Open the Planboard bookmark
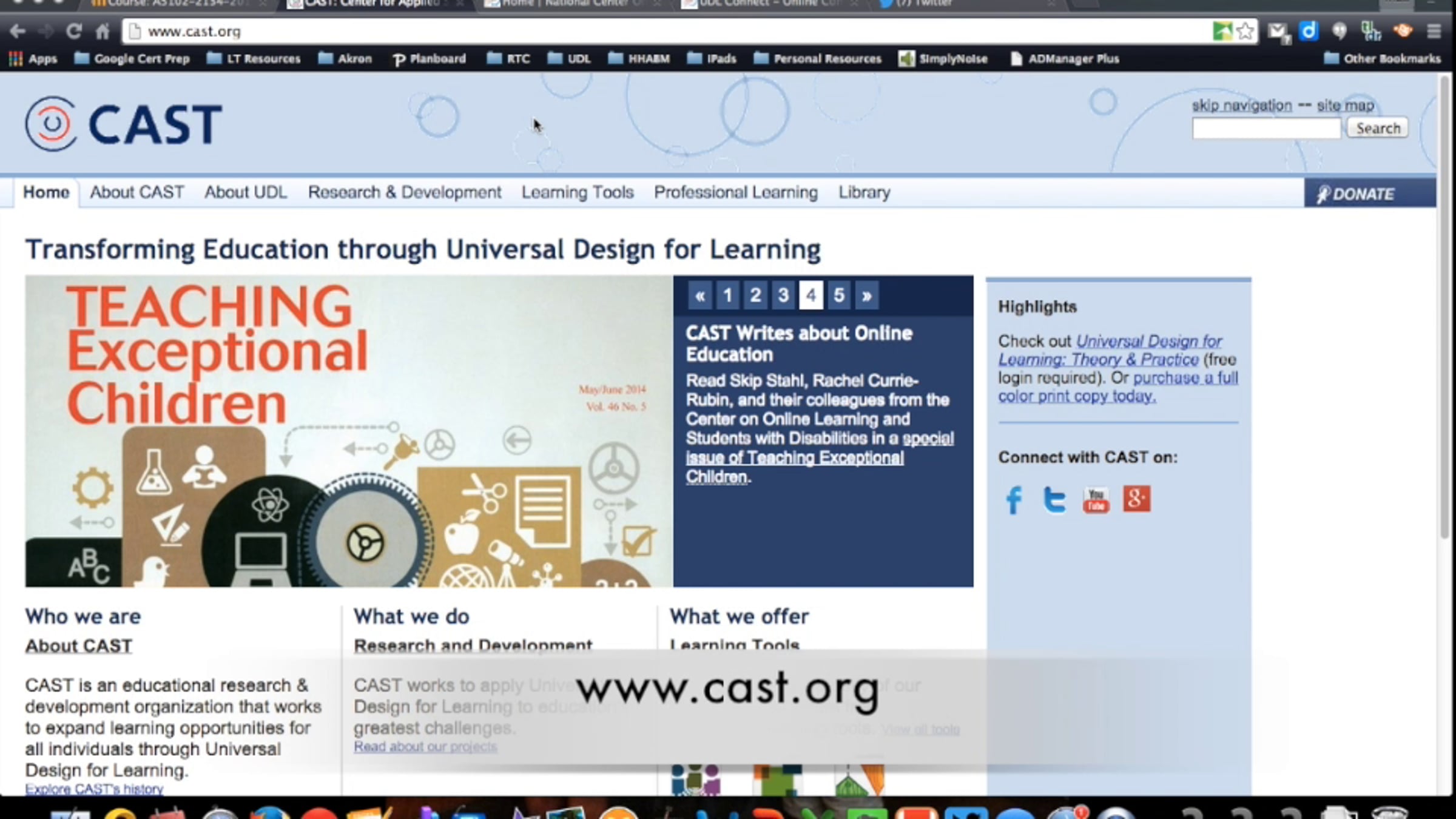Image resolution: width=1456 pixels, height=819 pixels. 430,59
